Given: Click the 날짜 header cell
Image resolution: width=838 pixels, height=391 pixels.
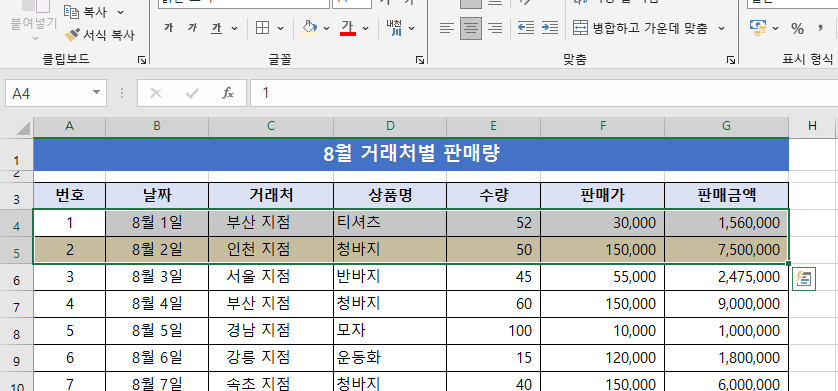Looking at the screenshot, I should pyautogui.click(x=157, y=196).
